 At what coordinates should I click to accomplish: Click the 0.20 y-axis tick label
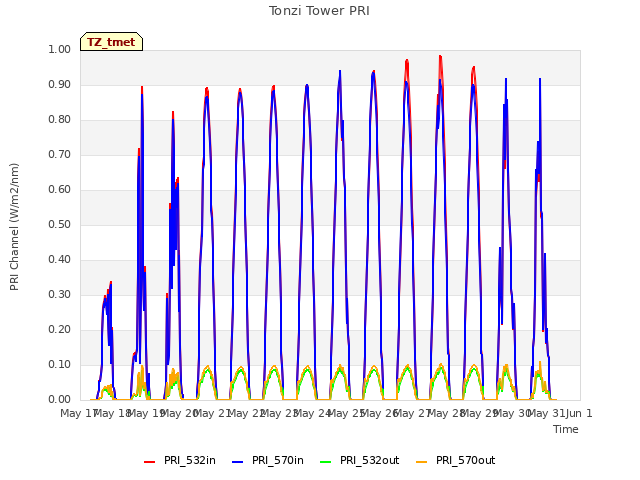point(60,329)
